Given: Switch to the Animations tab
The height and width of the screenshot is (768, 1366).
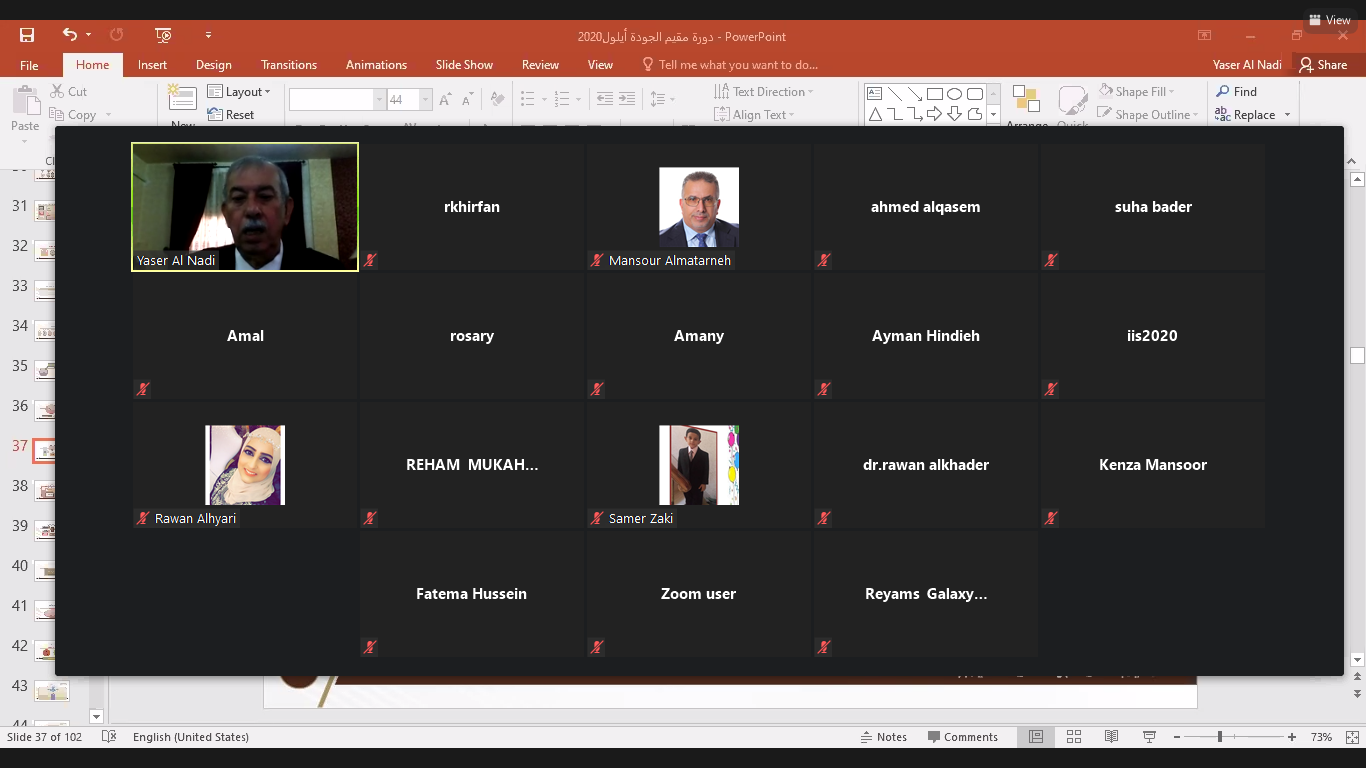Looking at the screenshot, I should click(x=376, y=64).
